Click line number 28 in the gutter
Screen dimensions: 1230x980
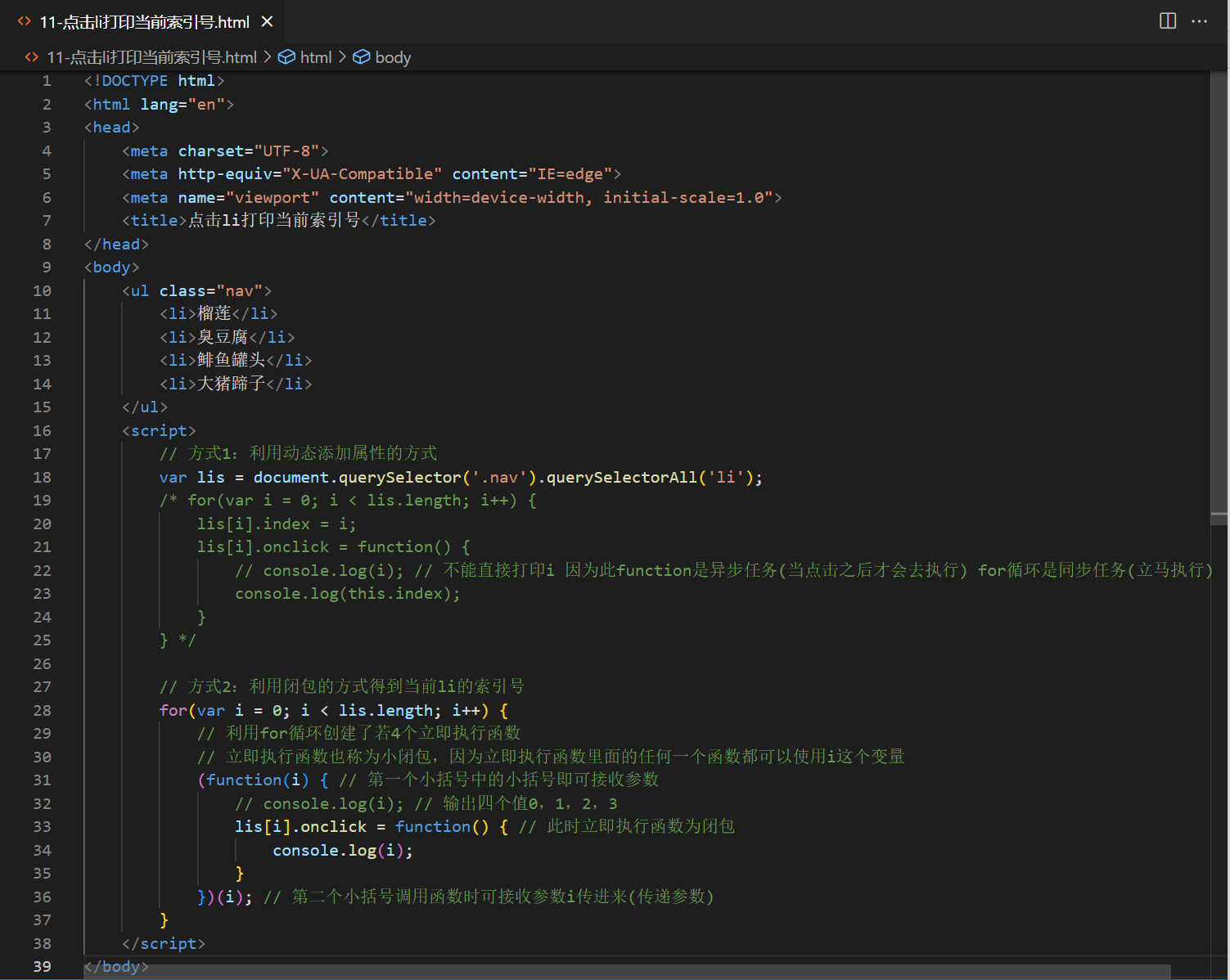[x=42, y=710]
